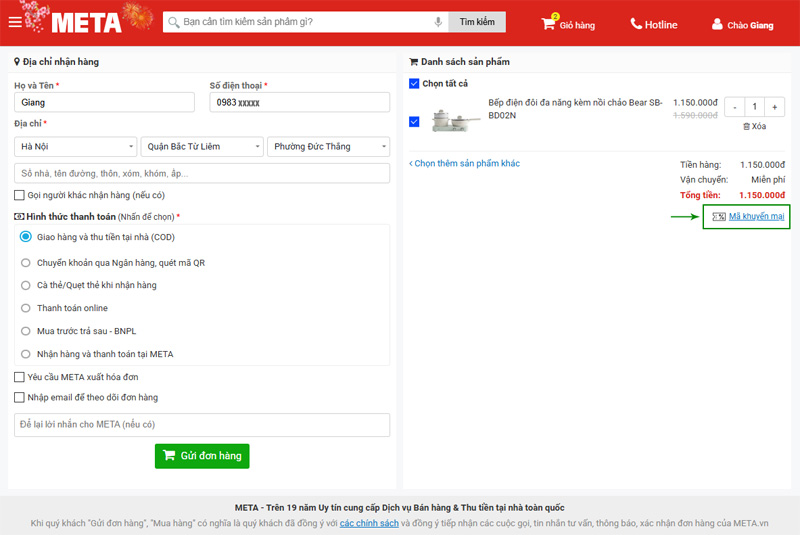Delete the product with the Xóa trash icon
800x535 pixels.
pos(746,127)
